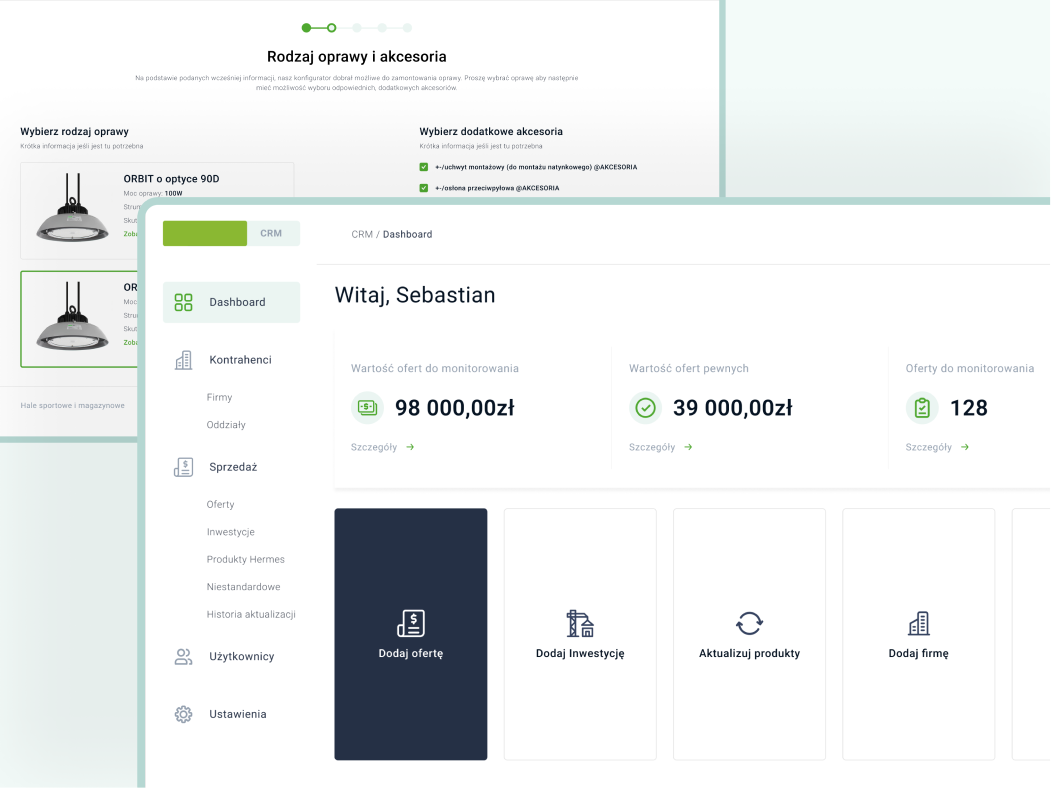1051x788 pixels.
Task: Click the Użytkownicy people icon
Action: pos(183,657)
